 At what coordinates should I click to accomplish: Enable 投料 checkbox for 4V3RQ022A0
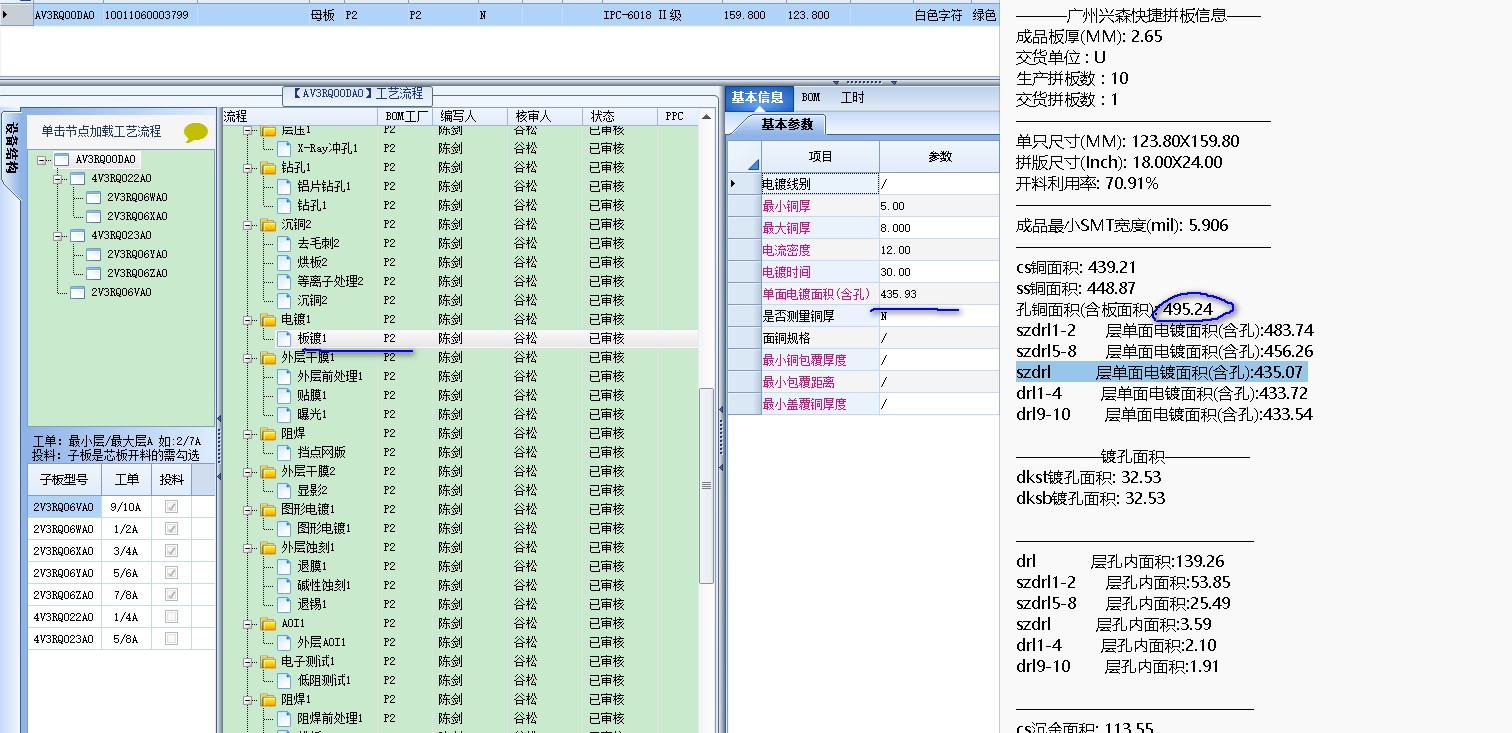[171, 617]
